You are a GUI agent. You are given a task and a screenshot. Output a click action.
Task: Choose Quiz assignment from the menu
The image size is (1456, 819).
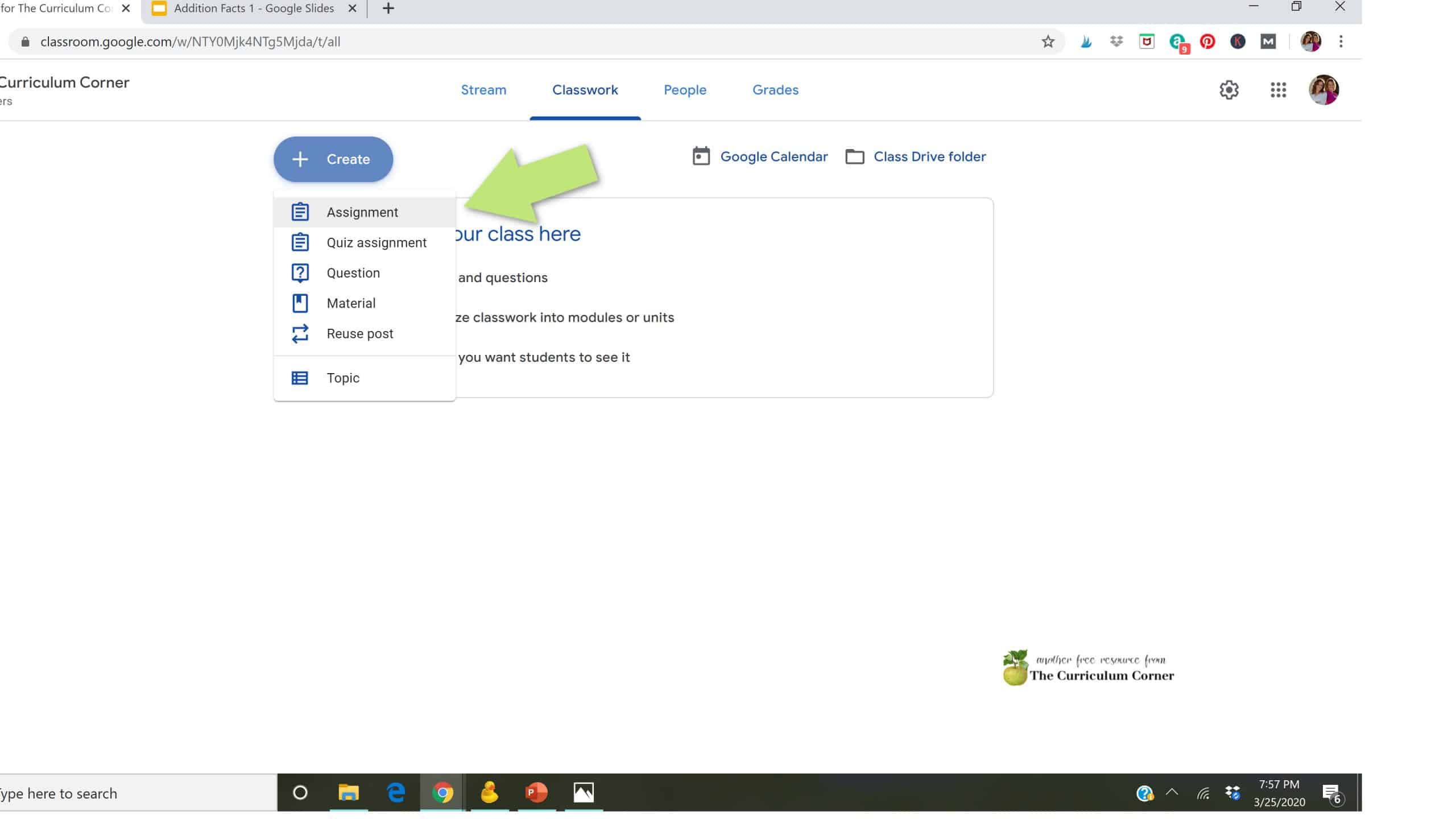coord(376,243)
